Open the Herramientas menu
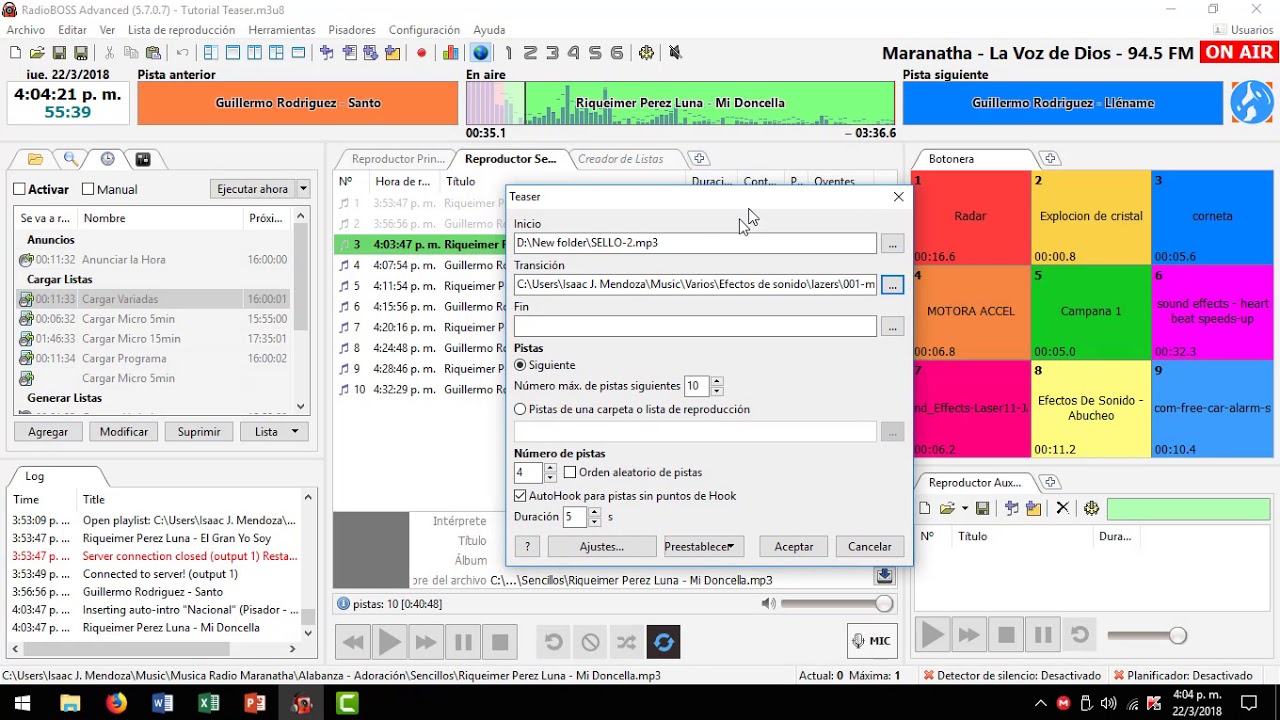Viewport: 1280px width, 720px height. click(282, 30)
